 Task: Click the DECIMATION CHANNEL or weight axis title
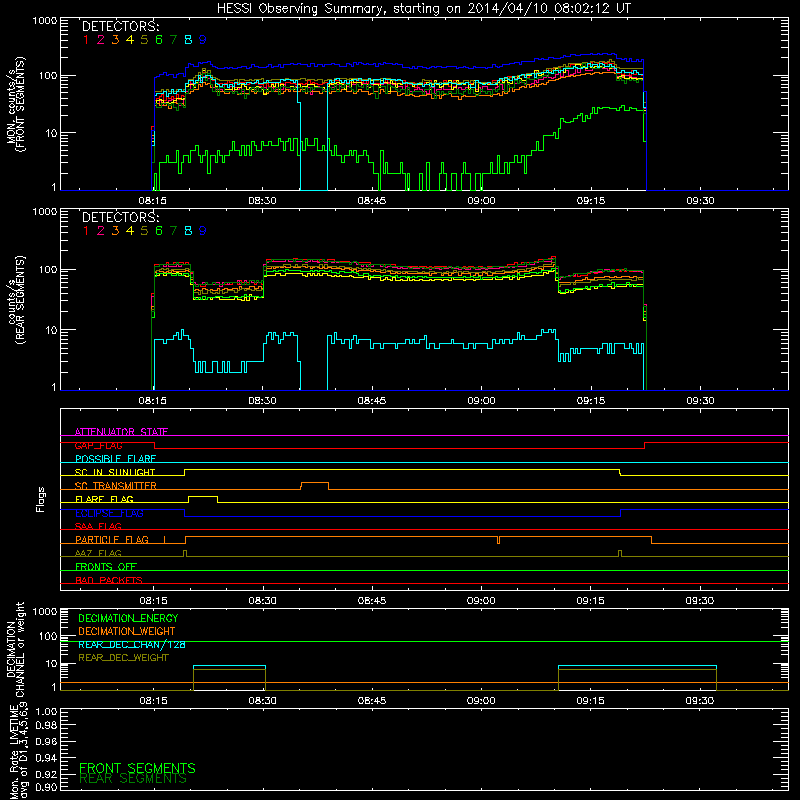click(x=15, y=649)
